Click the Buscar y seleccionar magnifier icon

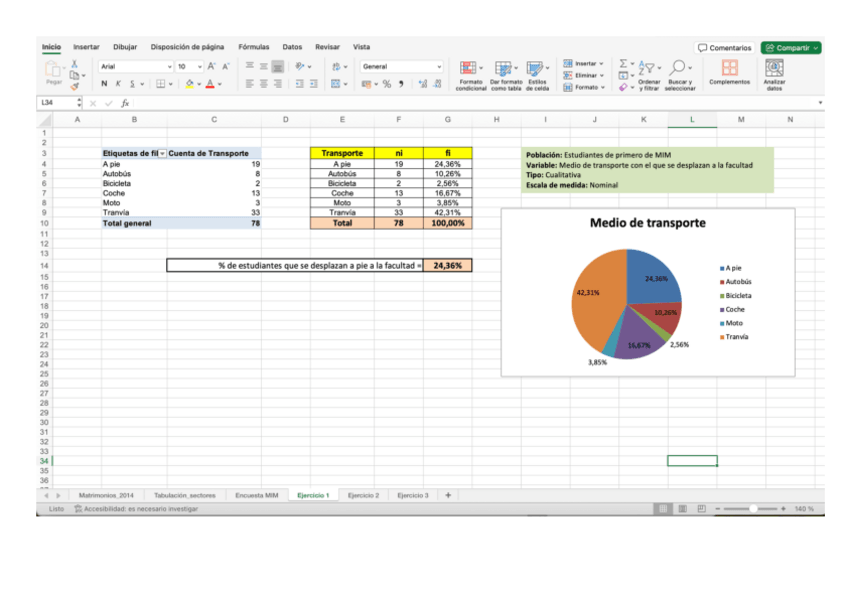678,68
